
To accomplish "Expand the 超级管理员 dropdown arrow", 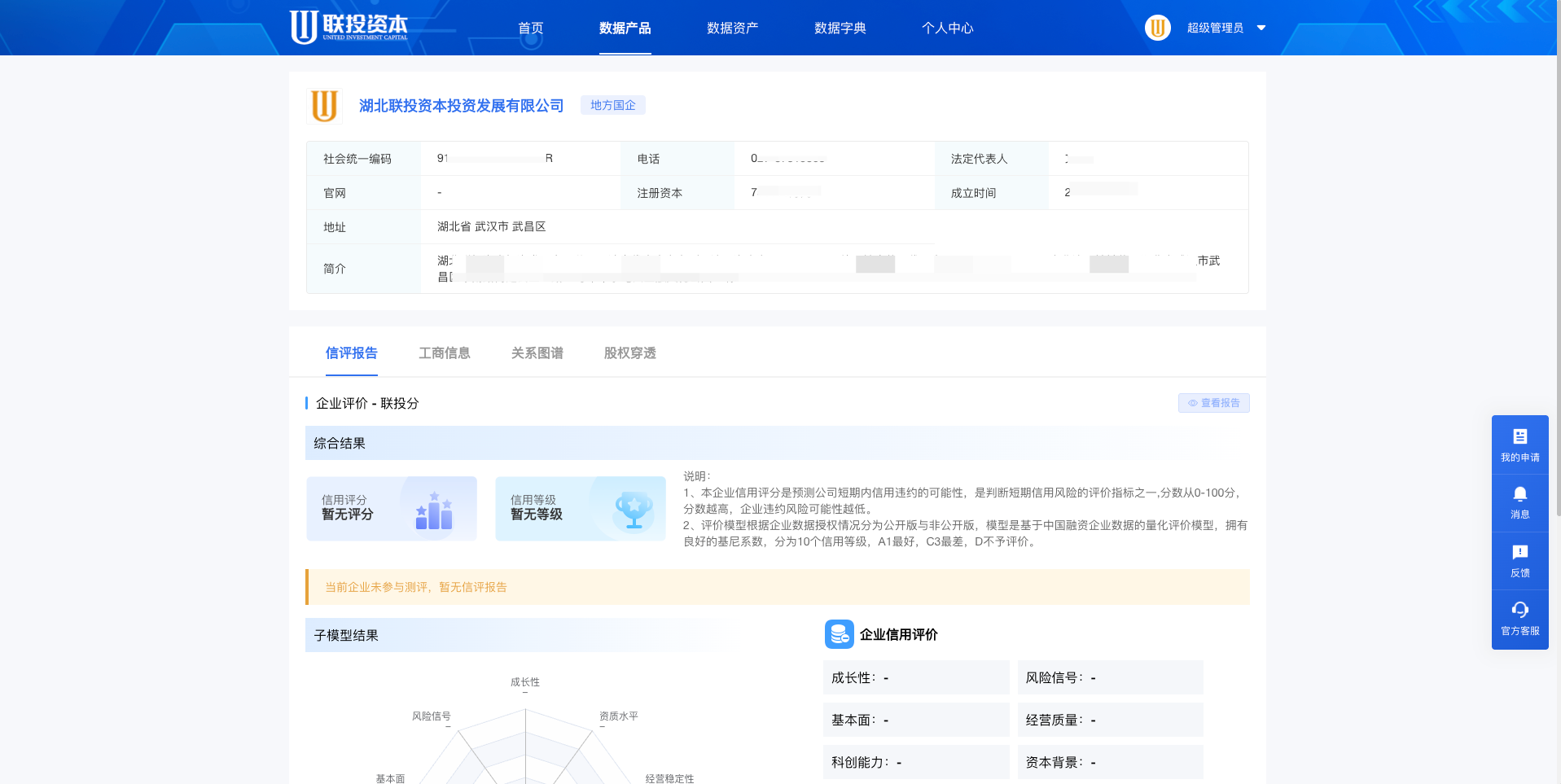I will [1261, 28].
